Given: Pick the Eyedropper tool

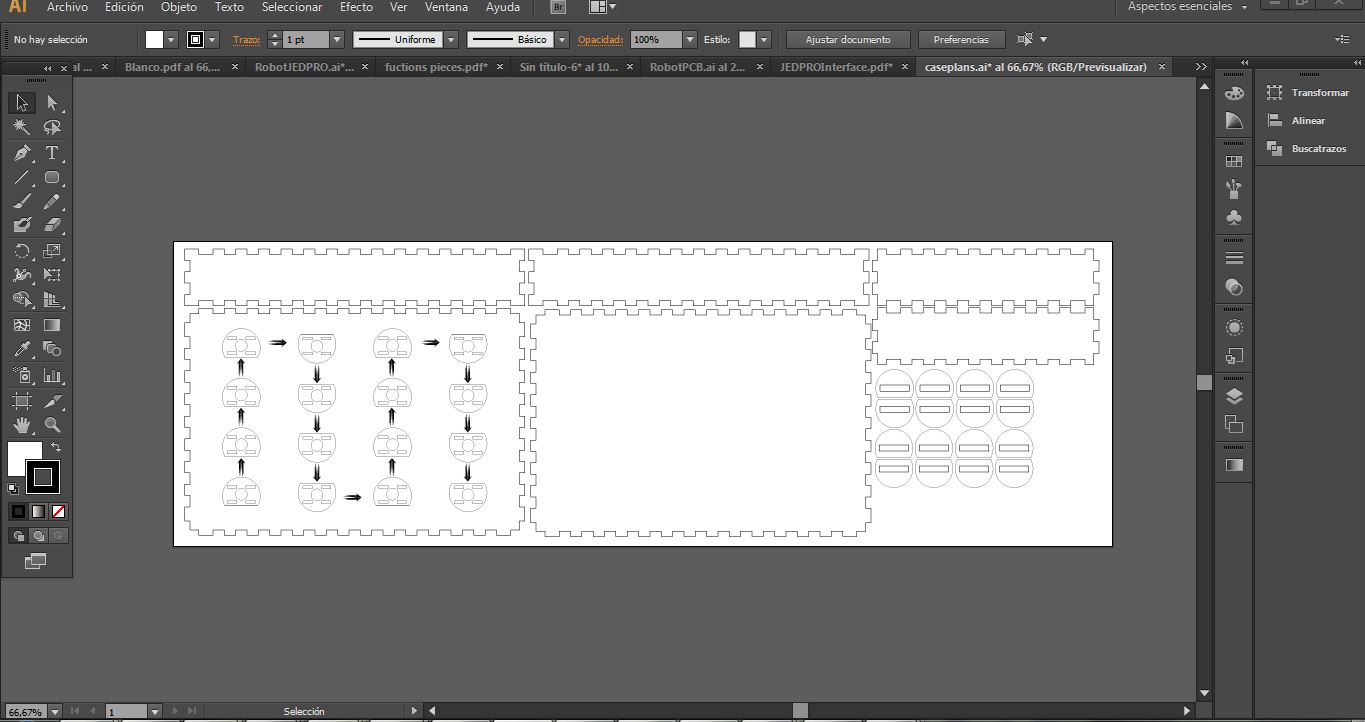Looking at the screenshot, I should 22,349.
